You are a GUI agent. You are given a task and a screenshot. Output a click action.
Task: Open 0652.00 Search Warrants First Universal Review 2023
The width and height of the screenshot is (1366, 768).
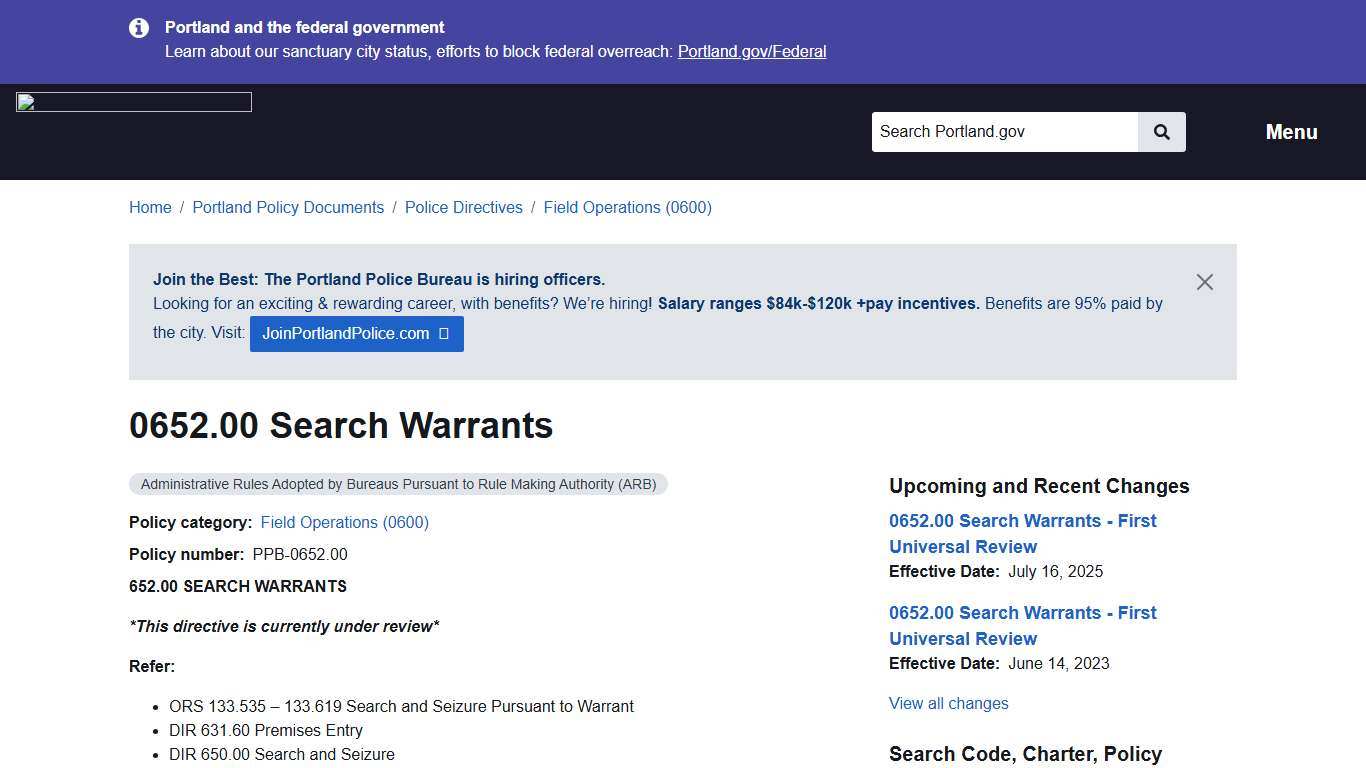click(1022, 625)
